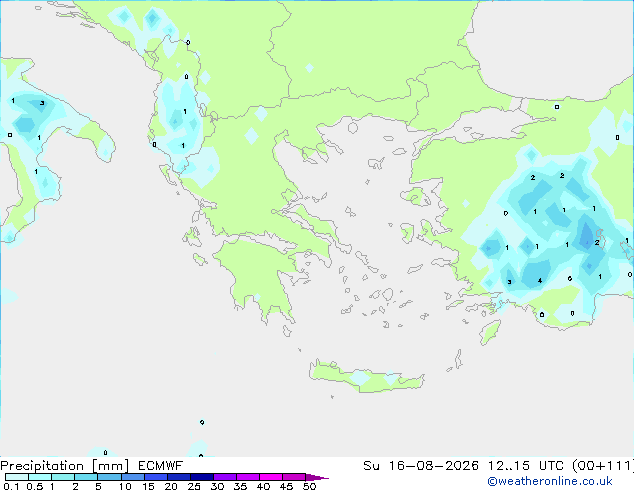
Task: Click the Crete island outline on the map
Action: pyautogui.click(x=367, y=376)
